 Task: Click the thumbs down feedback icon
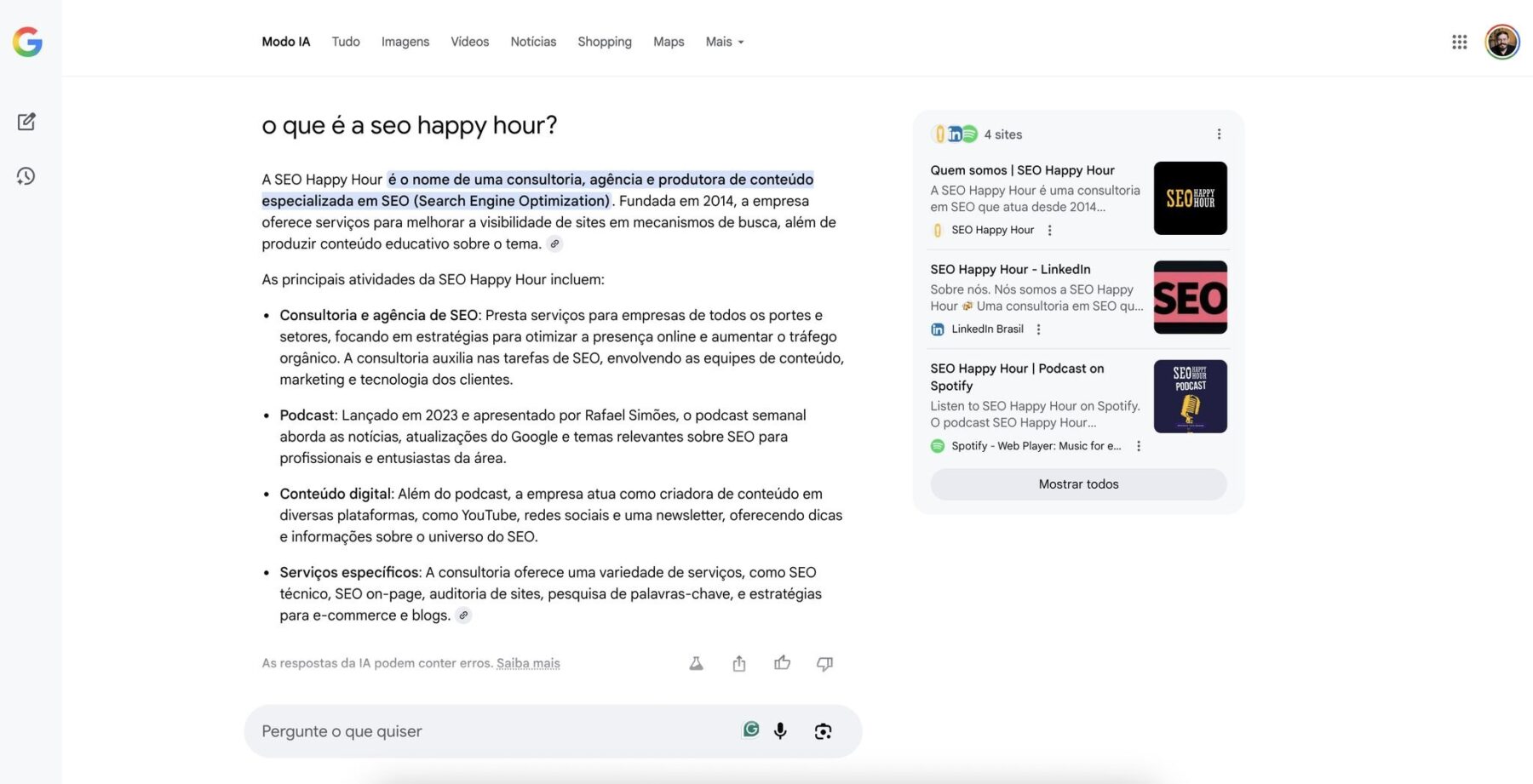[824, 663]
